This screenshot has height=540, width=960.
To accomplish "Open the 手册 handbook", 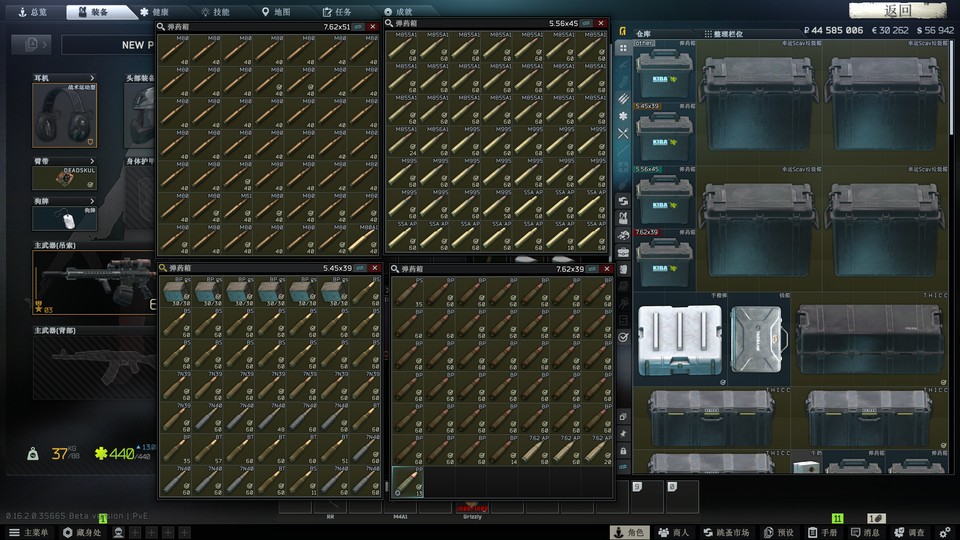I will tap(822, 532).
